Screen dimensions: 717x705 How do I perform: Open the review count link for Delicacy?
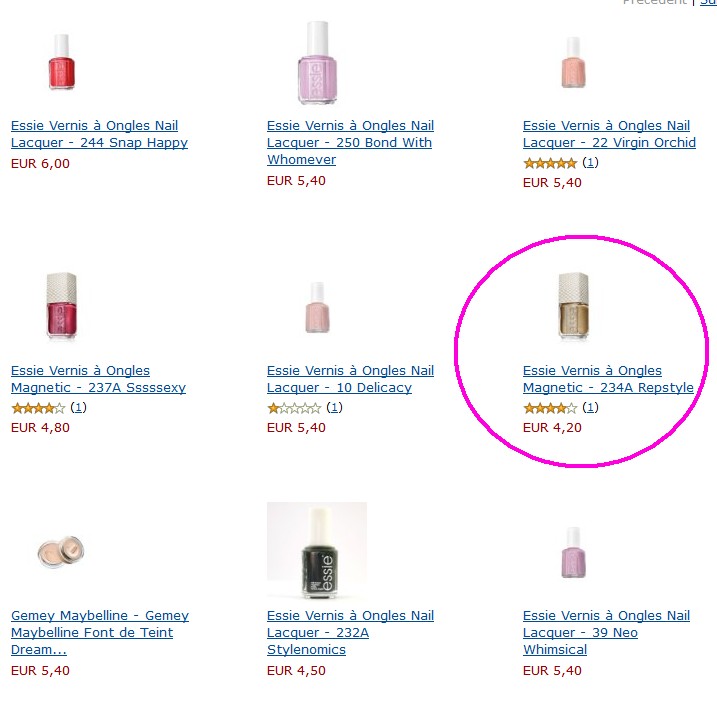335,408
